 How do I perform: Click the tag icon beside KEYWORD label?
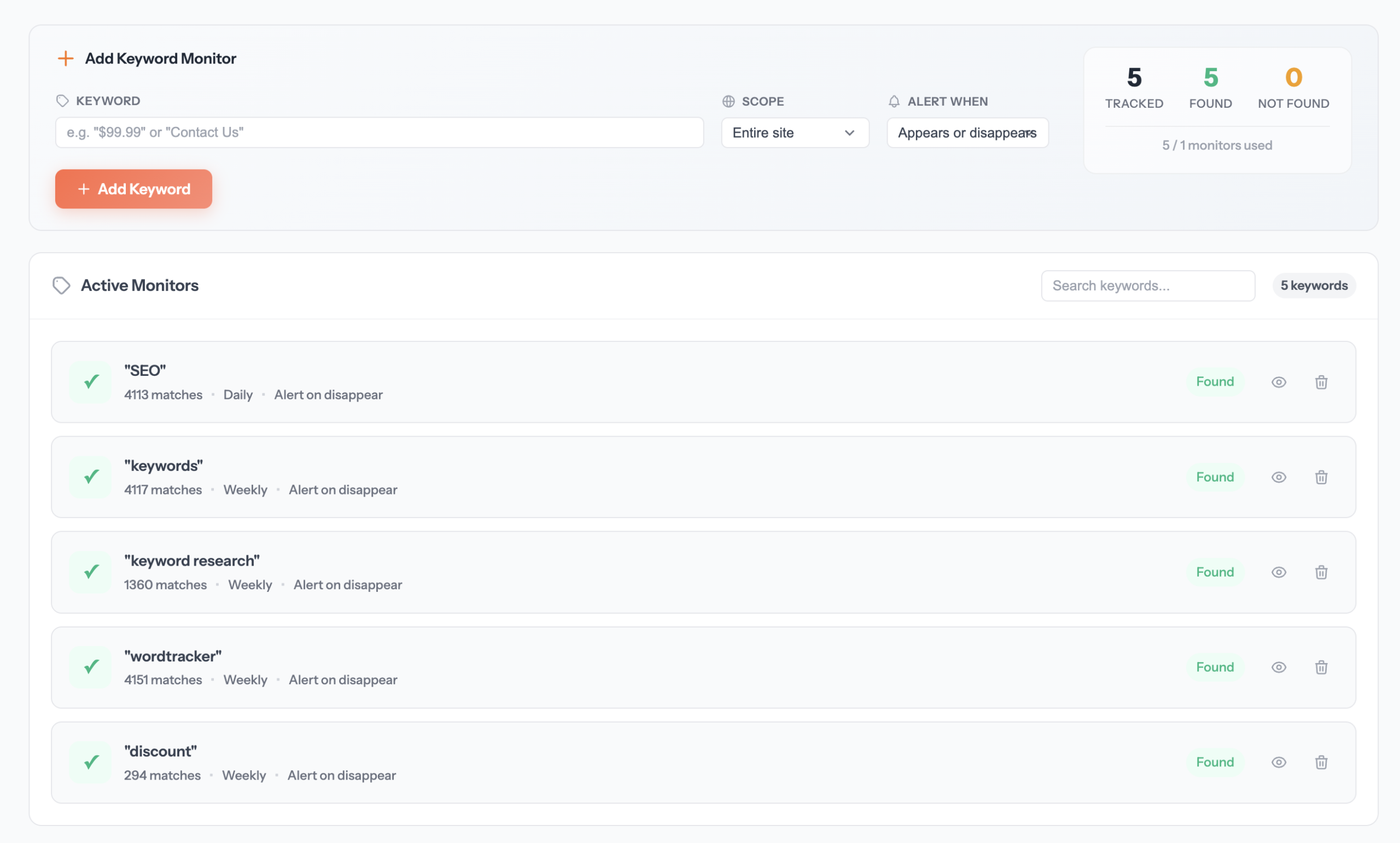coord(62,101)
